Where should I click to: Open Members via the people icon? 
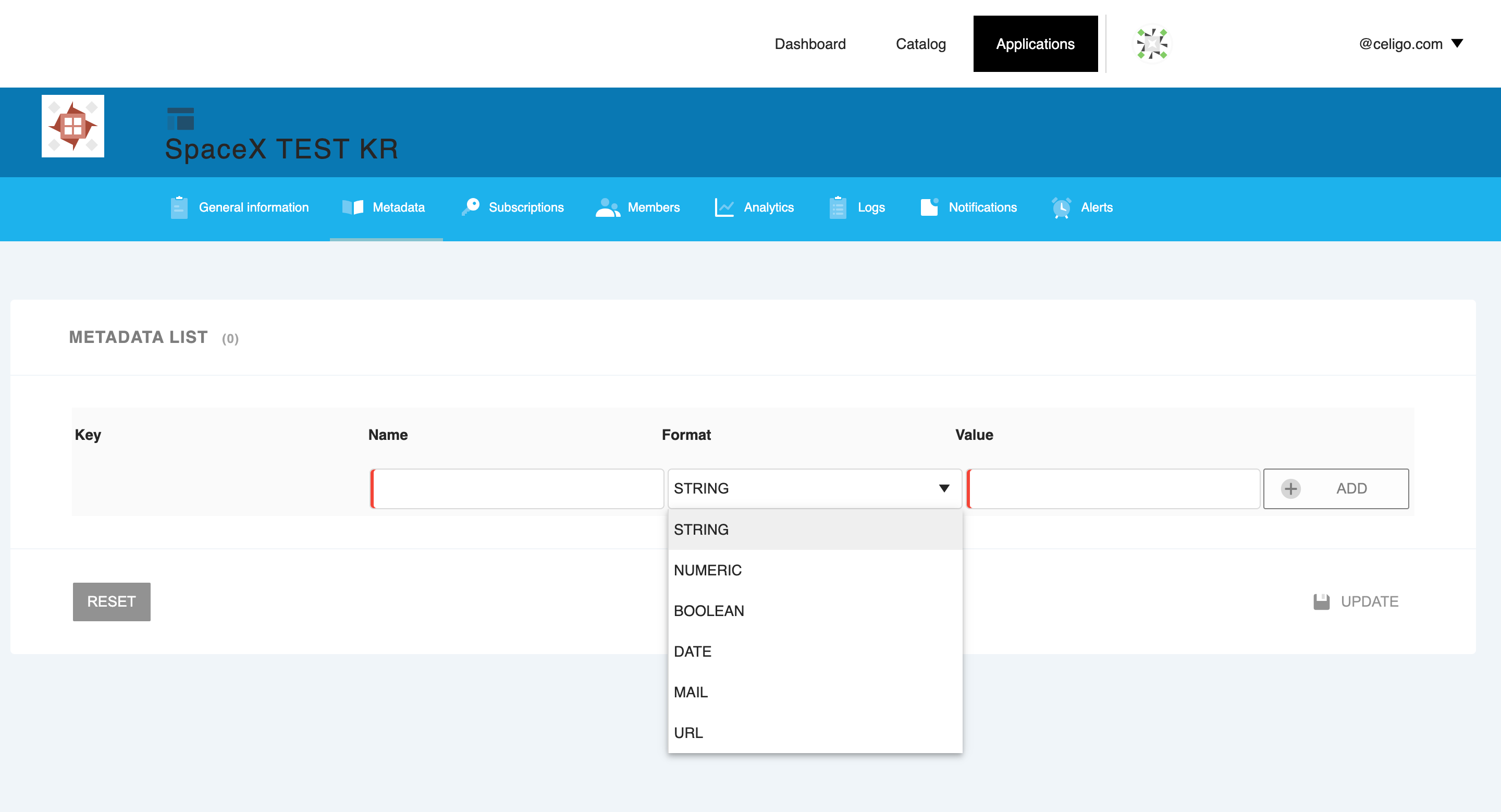point(607,207)
